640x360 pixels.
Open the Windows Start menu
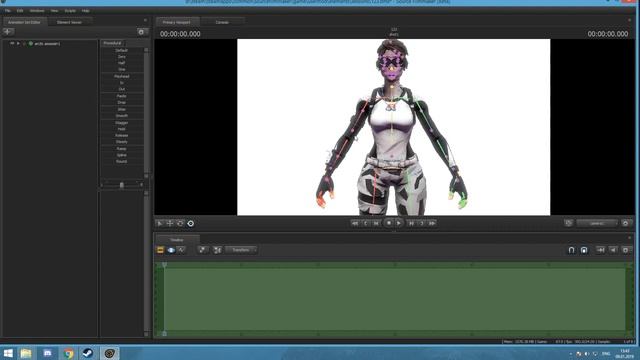pos(8,353)
